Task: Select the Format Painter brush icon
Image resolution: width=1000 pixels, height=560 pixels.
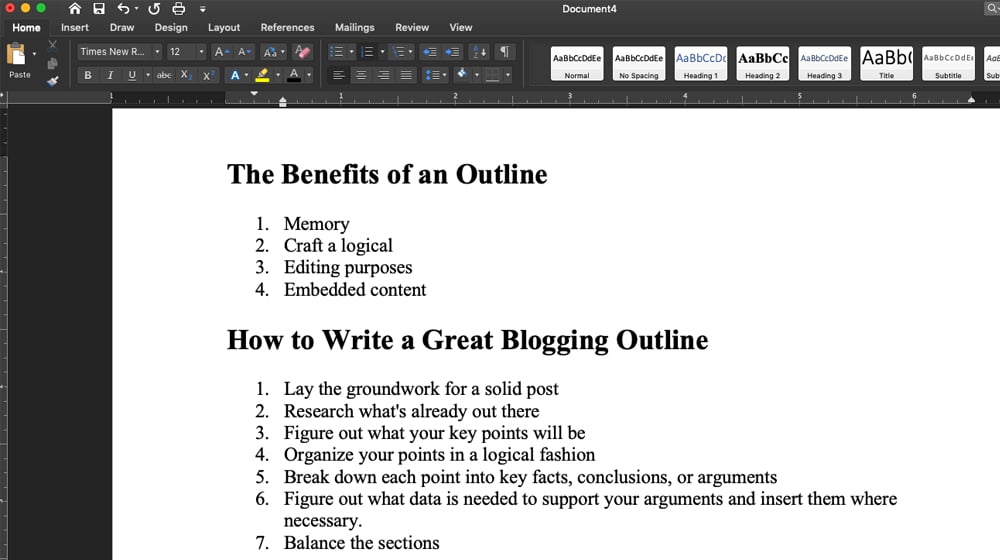Action: click(53, 81)
